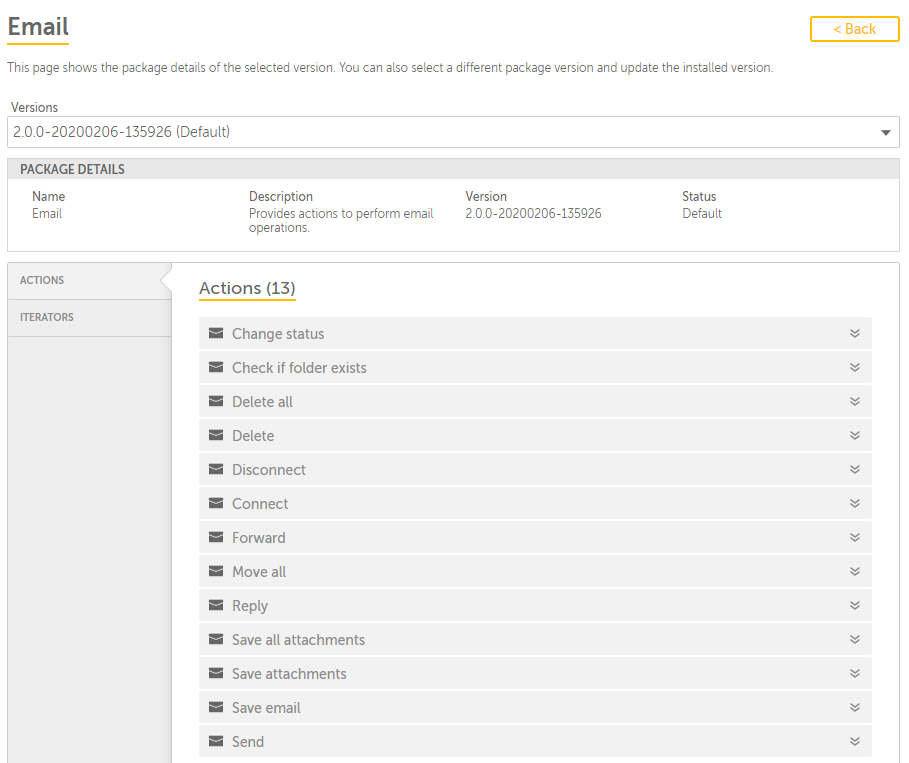Select the envelope icon on the Delete row

(216, 435)
